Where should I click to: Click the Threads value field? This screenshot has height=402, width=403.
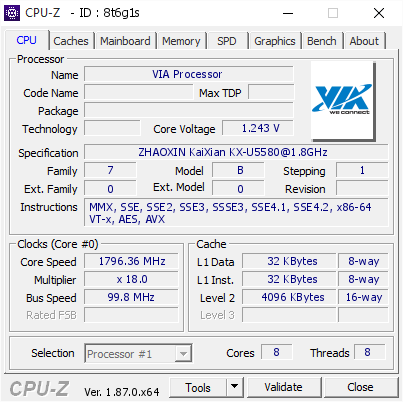369,352
